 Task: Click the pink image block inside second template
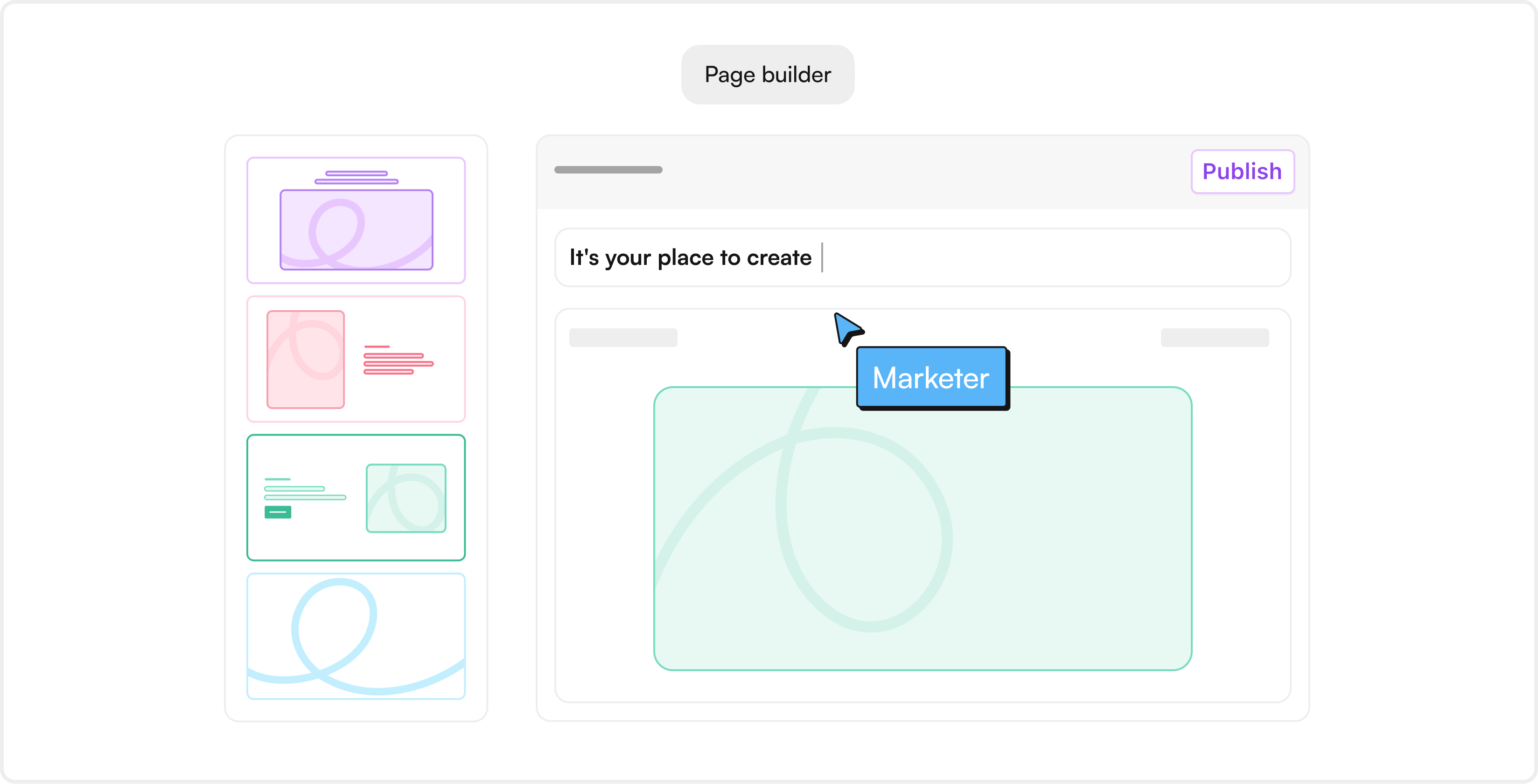[x=306, y=359]
